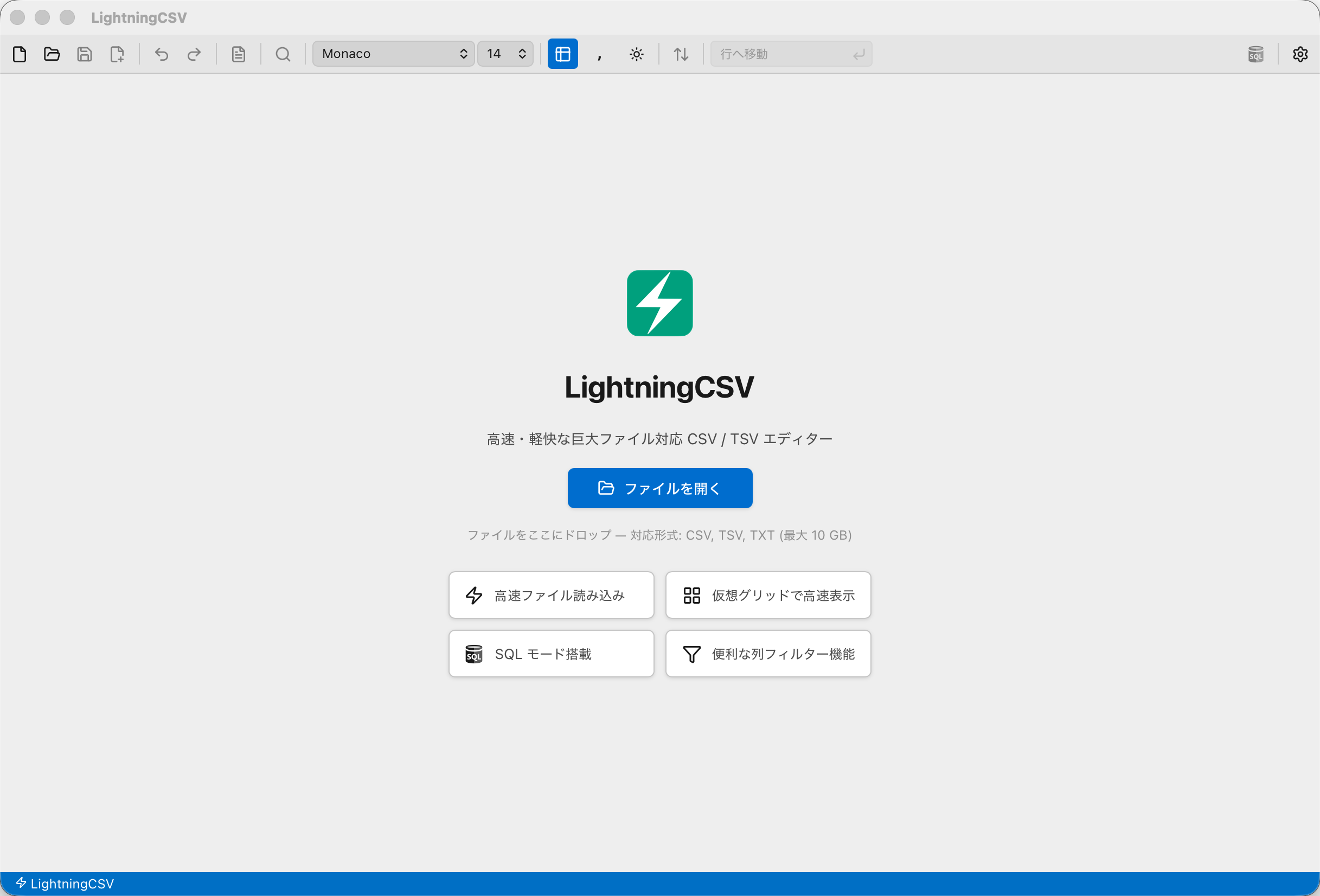Click the 仮想グリッドで高速表示 card
1320x896 pixels.
[768, 595]
